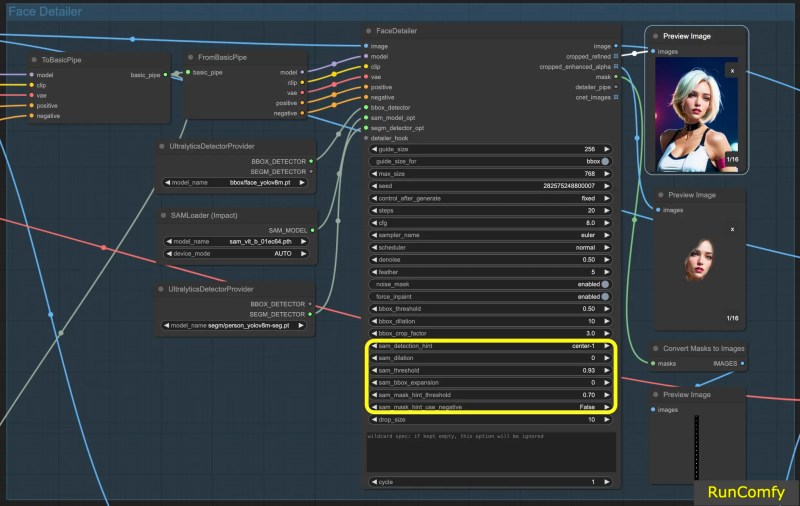The width and height of the screenshot is (800, 506).
Task: Click the FaceDetailer bbox_detector input socket
Action: click(x=366, y=108)
